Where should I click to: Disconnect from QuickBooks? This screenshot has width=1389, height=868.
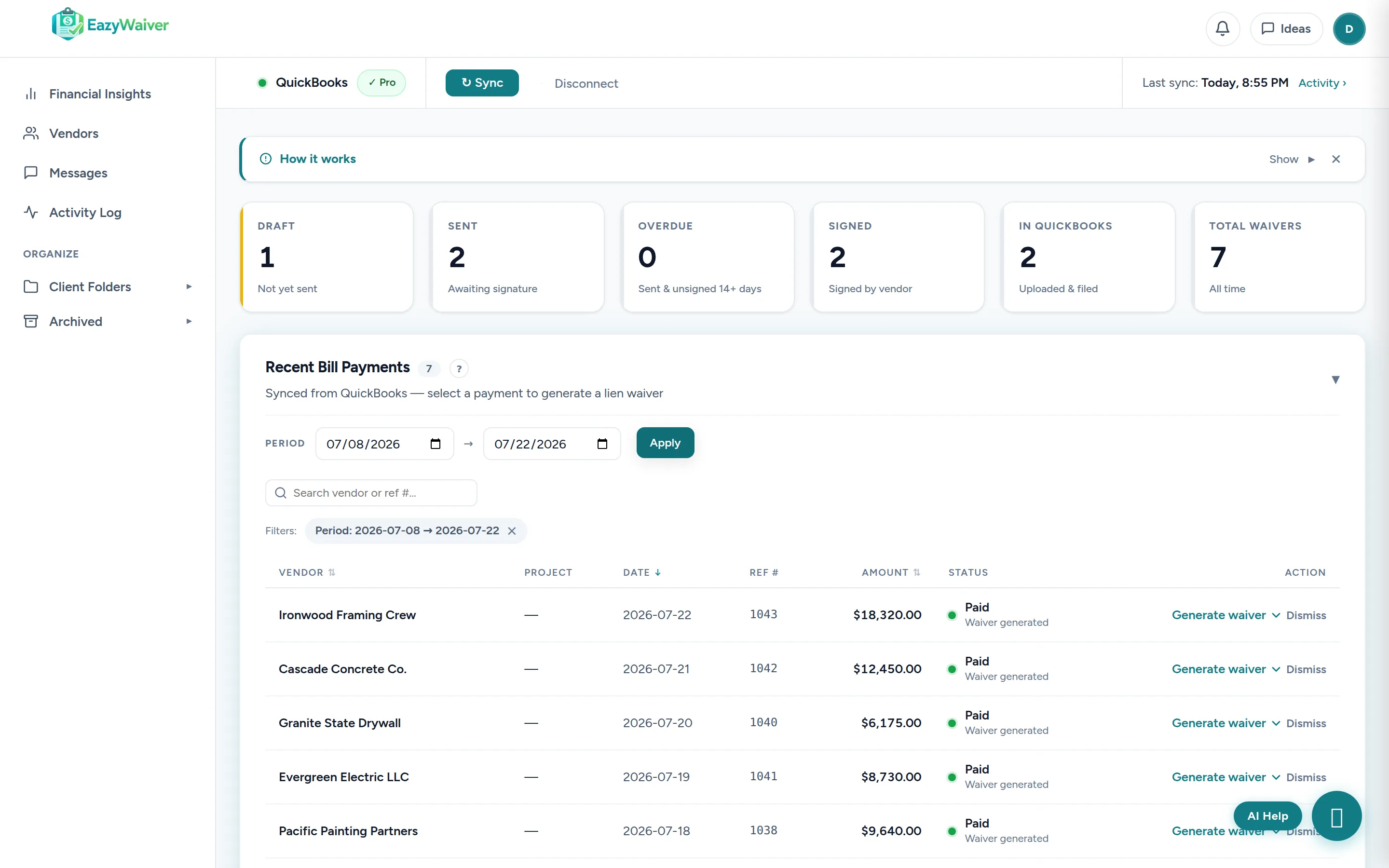(586, 83)
